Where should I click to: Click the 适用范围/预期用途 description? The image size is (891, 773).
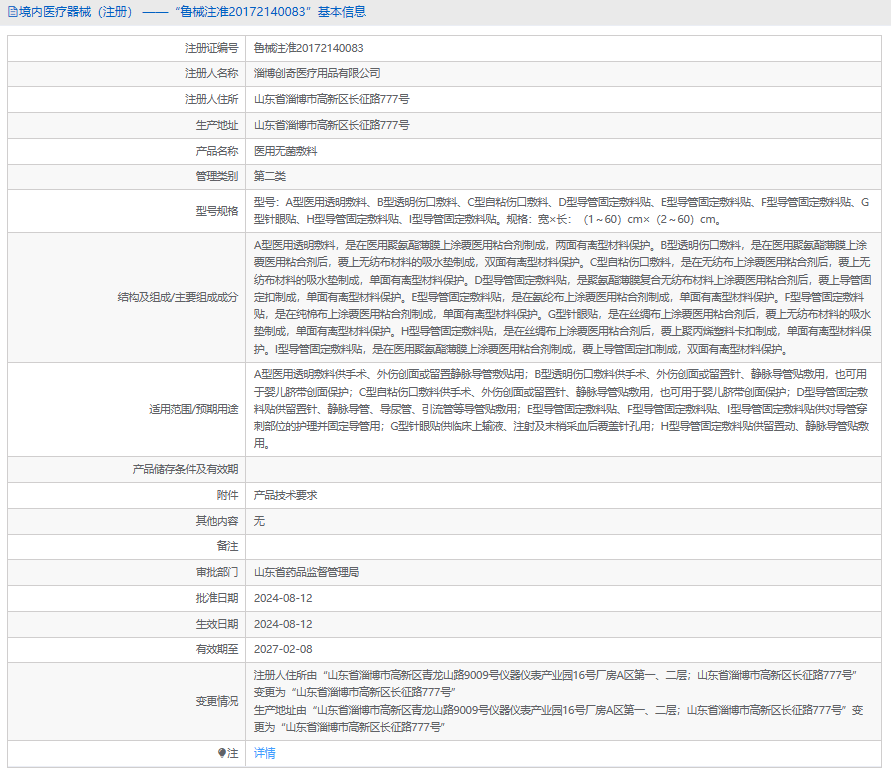pyautogui.click(x=561, y=409)
